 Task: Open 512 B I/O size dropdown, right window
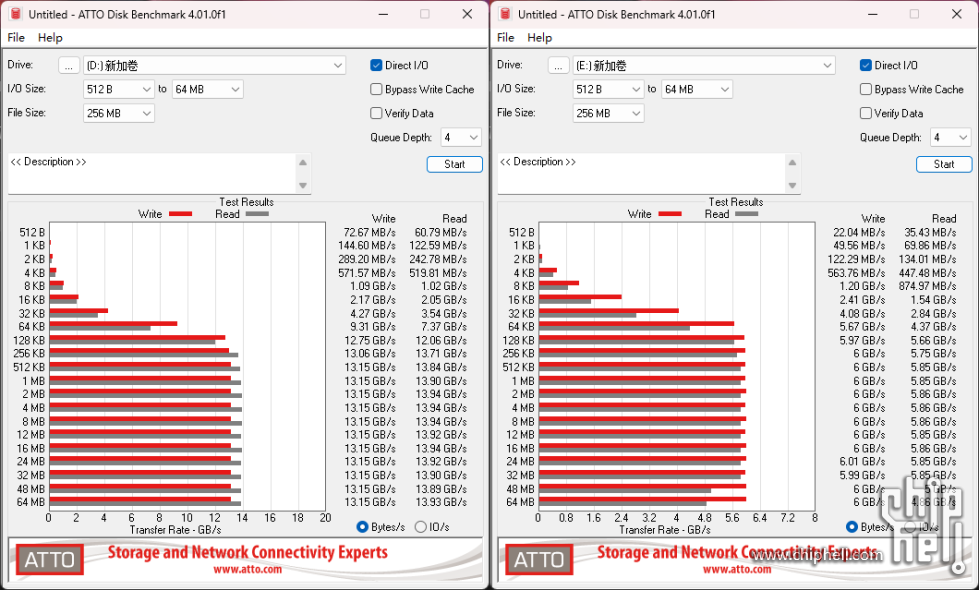(608, 89)
